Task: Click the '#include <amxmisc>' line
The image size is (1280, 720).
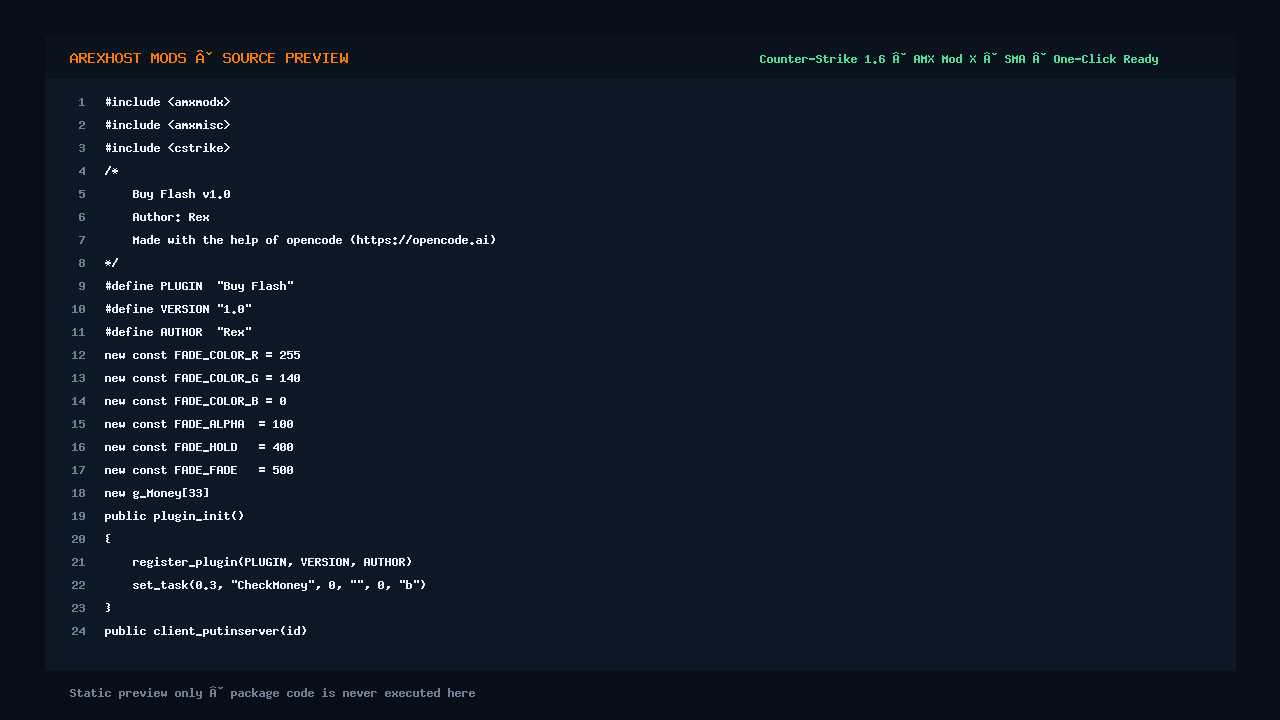Action: tap(168, 125)
